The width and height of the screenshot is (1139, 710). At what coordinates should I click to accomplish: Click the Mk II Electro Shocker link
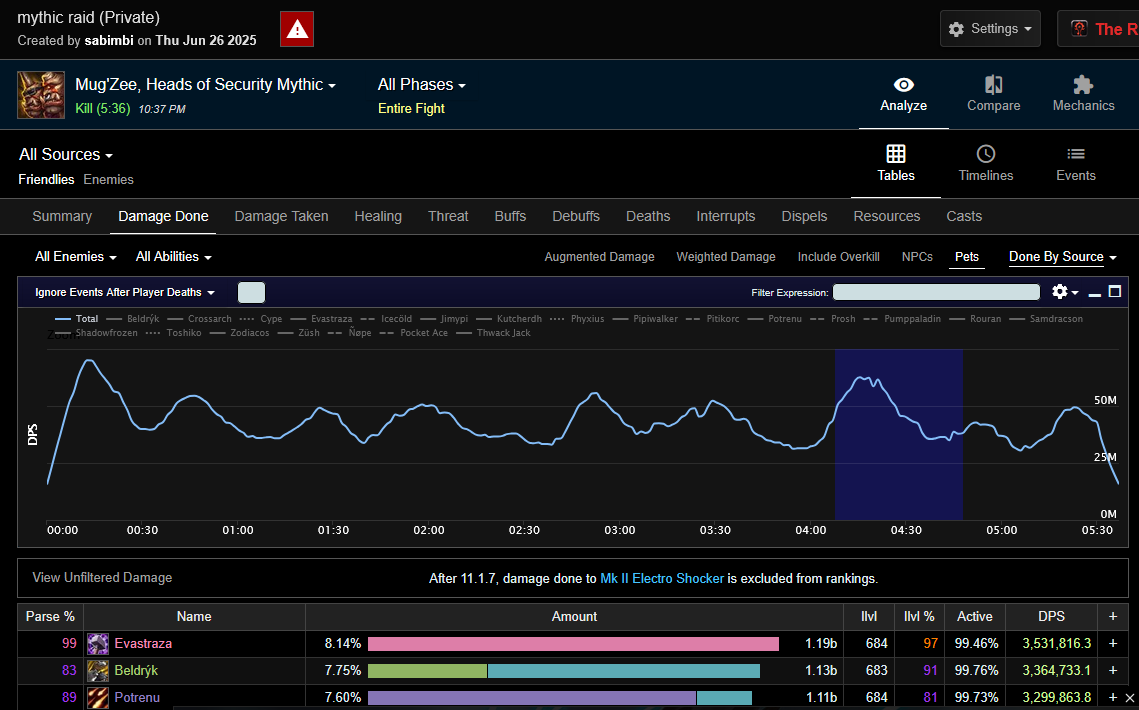tap(662, 578)
